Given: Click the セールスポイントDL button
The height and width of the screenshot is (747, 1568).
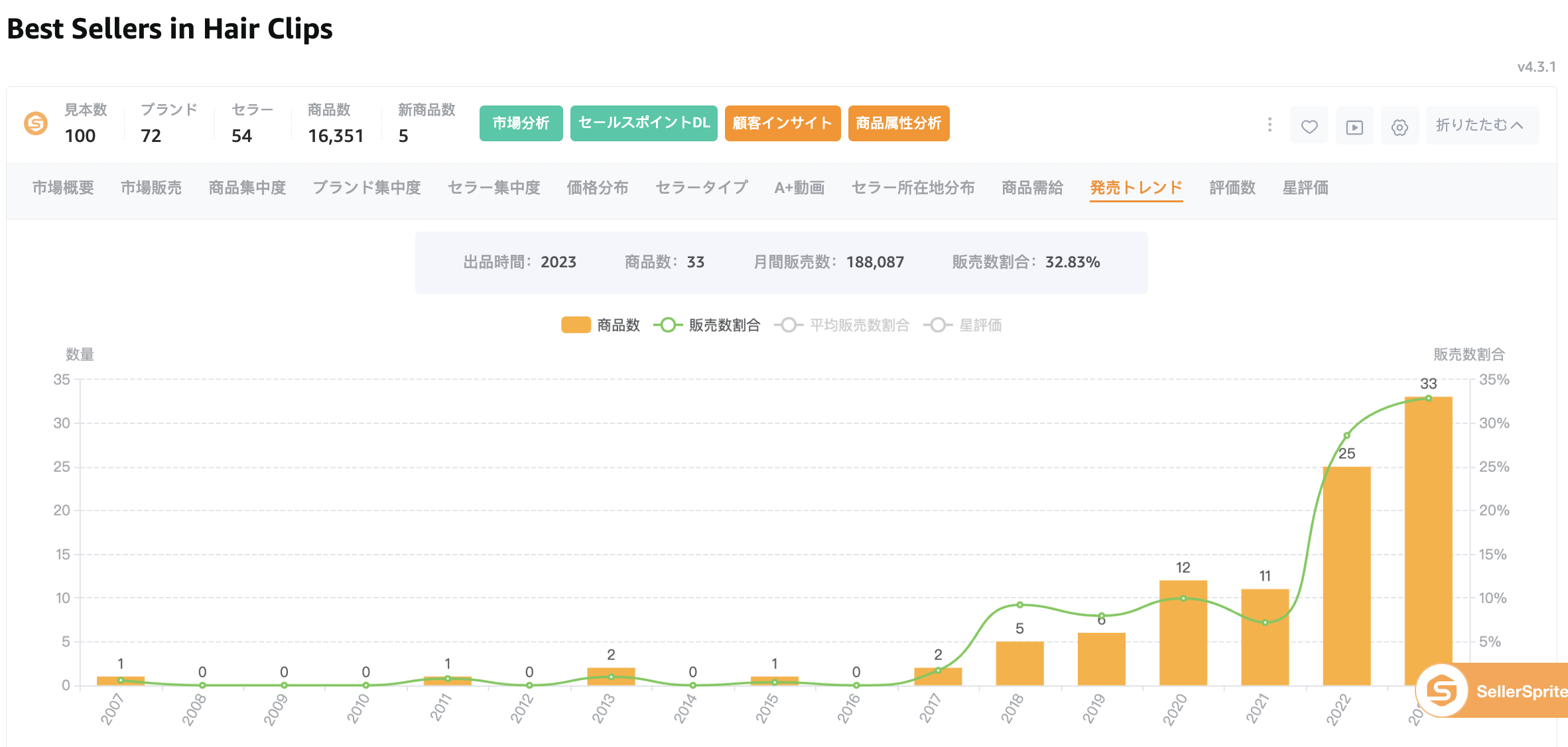Looking at the screenshot, I should (643, 123).
